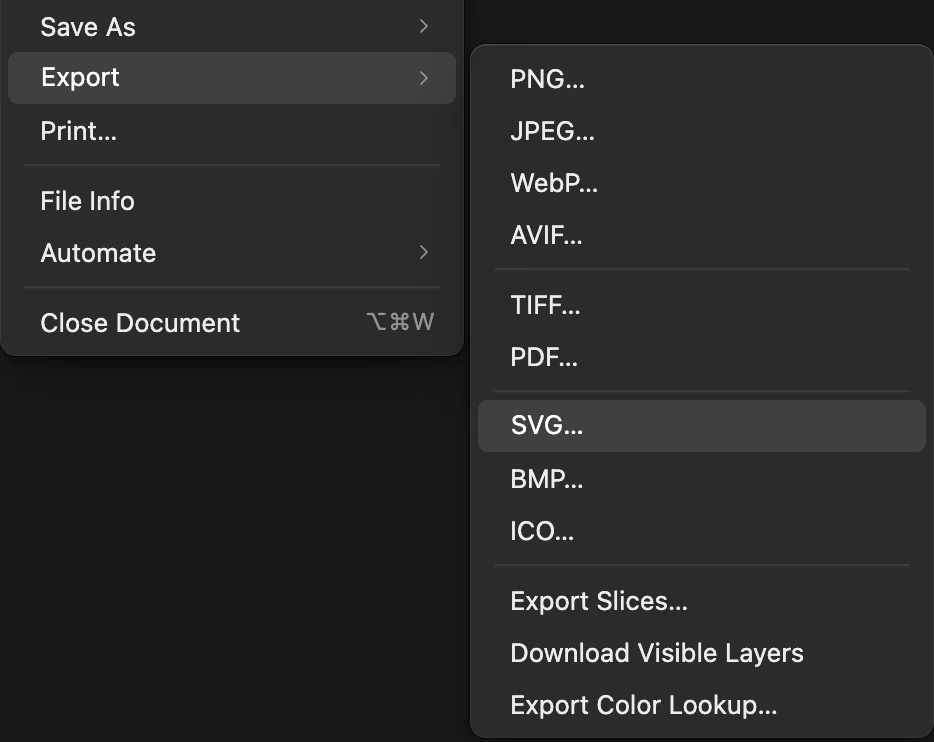Open the Export submenu item
Viewport: 934px width, 742px height.
[232, 77]
